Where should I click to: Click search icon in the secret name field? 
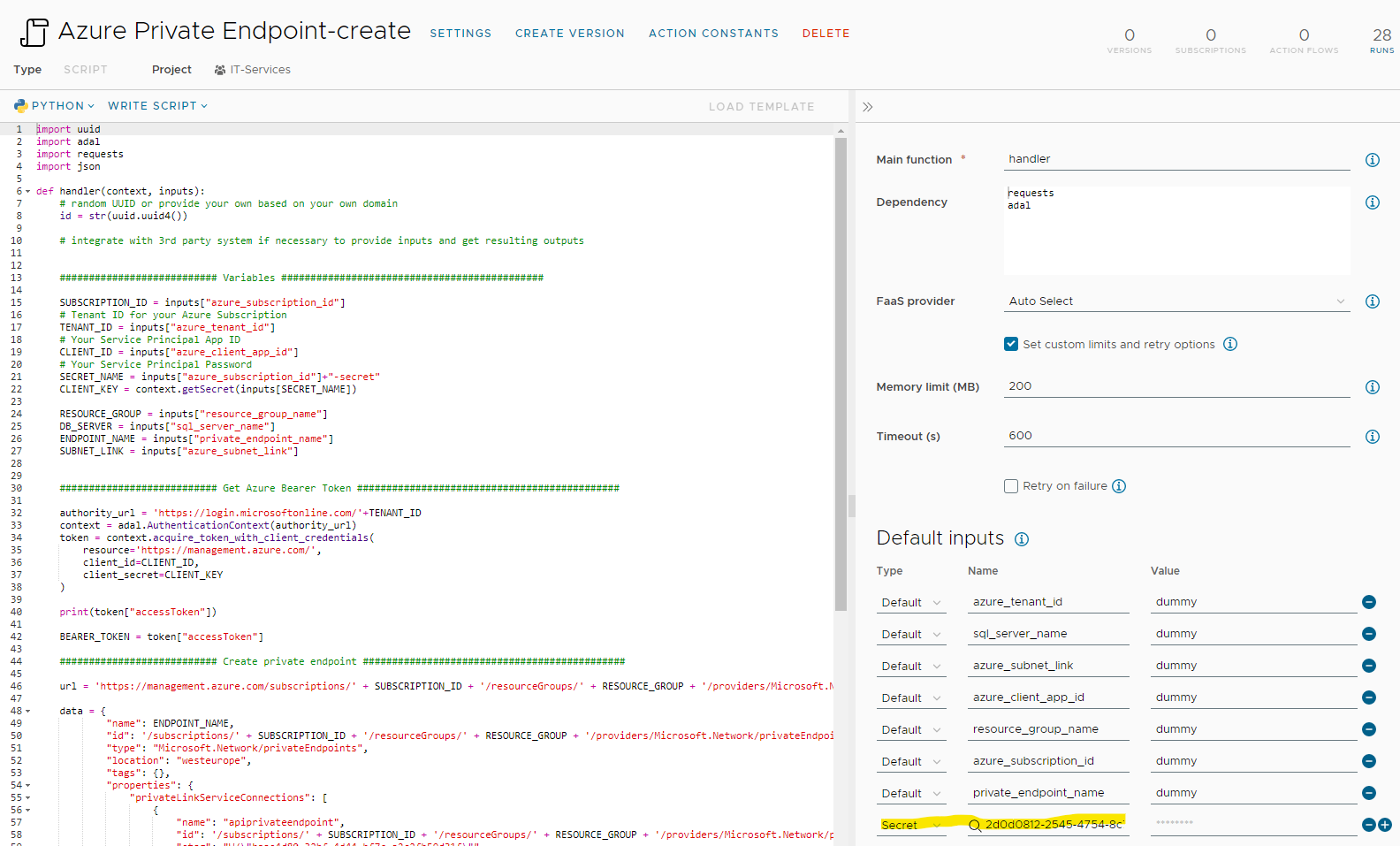click(975, 826)
